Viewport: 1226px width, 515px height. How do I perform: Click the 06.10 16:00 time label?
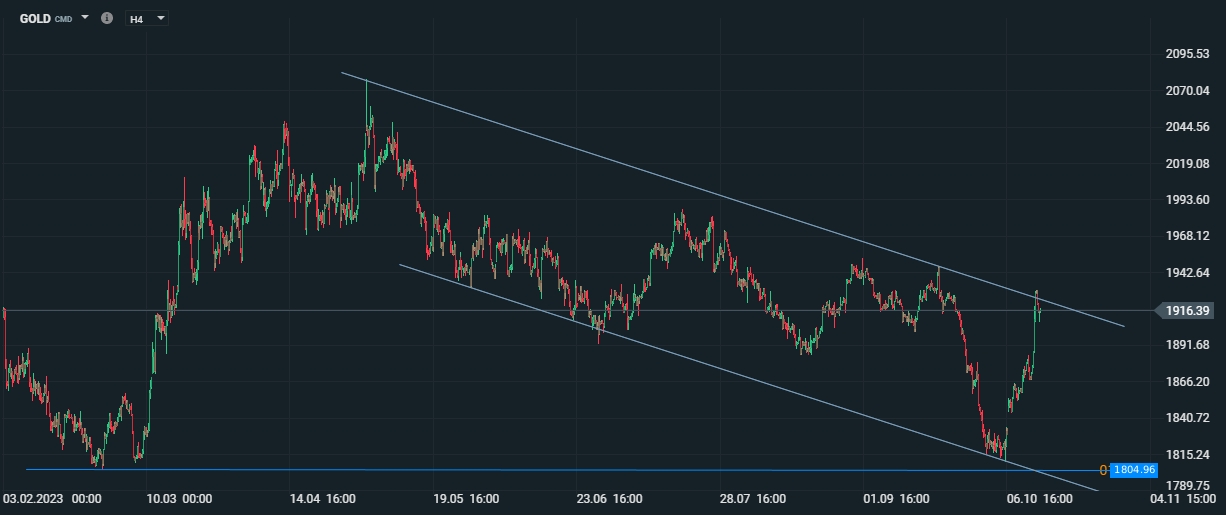click(x=1039, y=498)
